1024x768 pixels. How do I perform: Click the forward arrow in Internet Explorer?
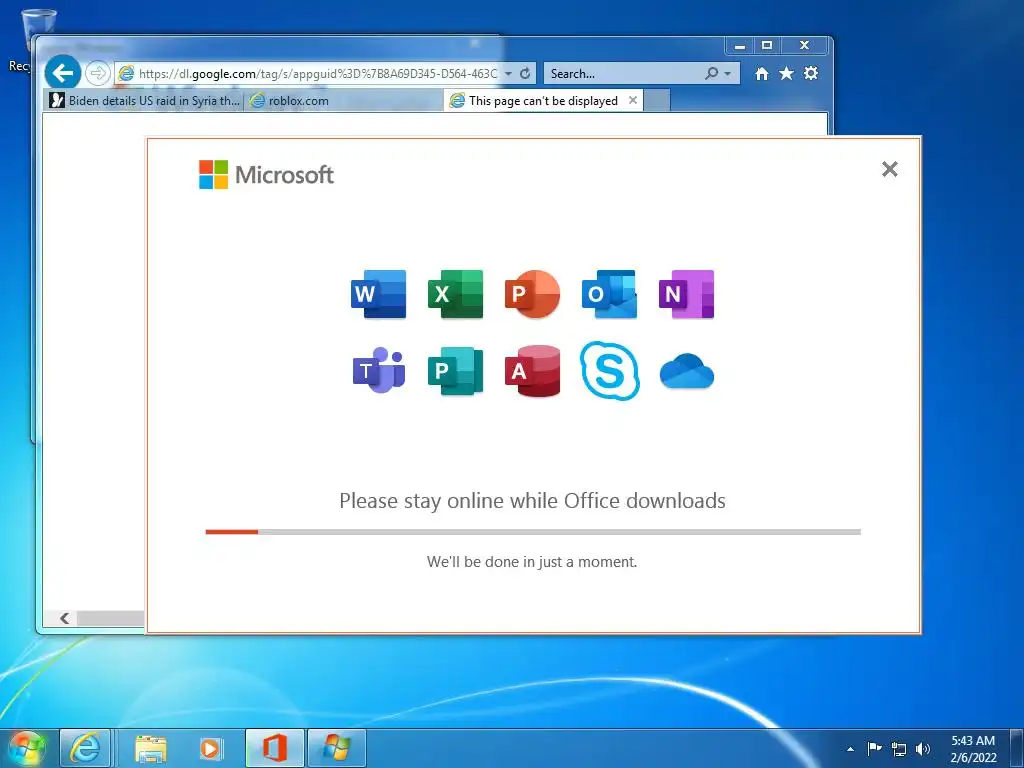click(97, 73)
